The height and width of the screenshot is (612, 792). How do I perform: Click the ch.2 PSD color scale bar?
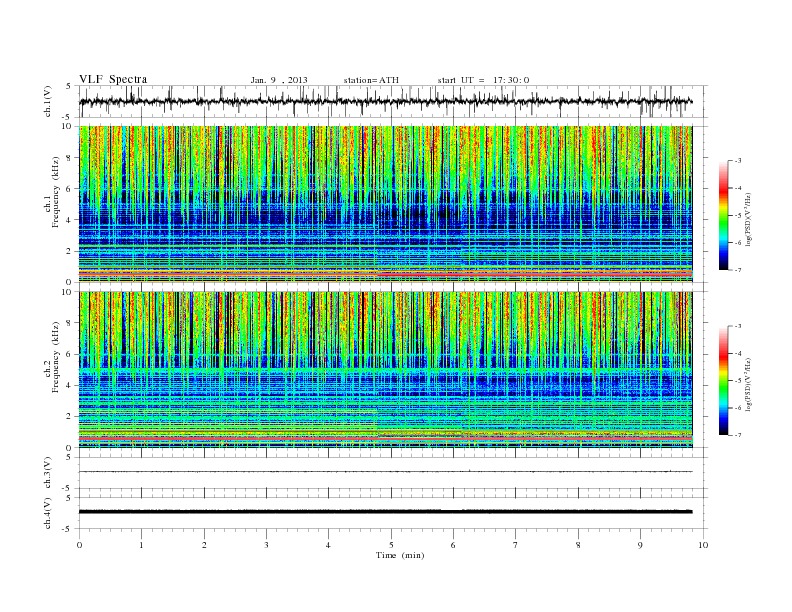click(723, 381)
